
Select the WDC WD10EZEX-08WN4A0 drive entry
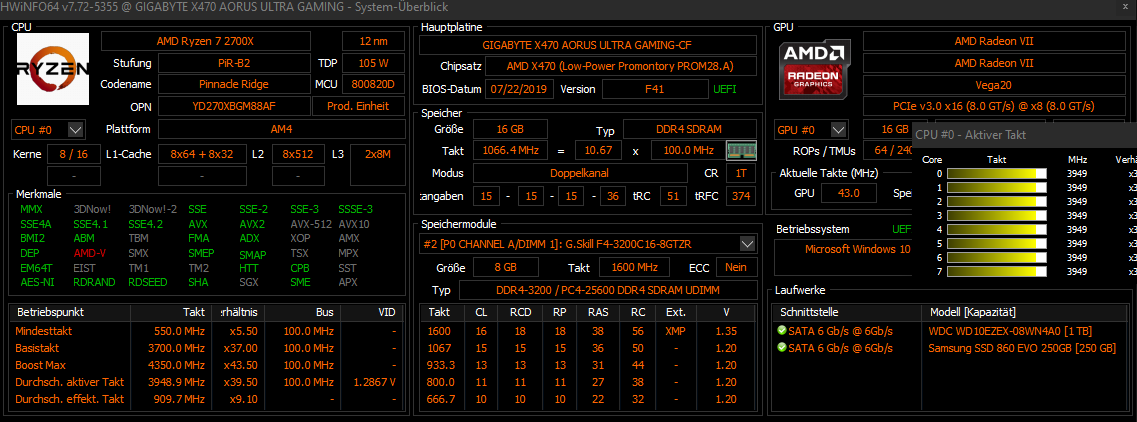[x=1011, y=331]
